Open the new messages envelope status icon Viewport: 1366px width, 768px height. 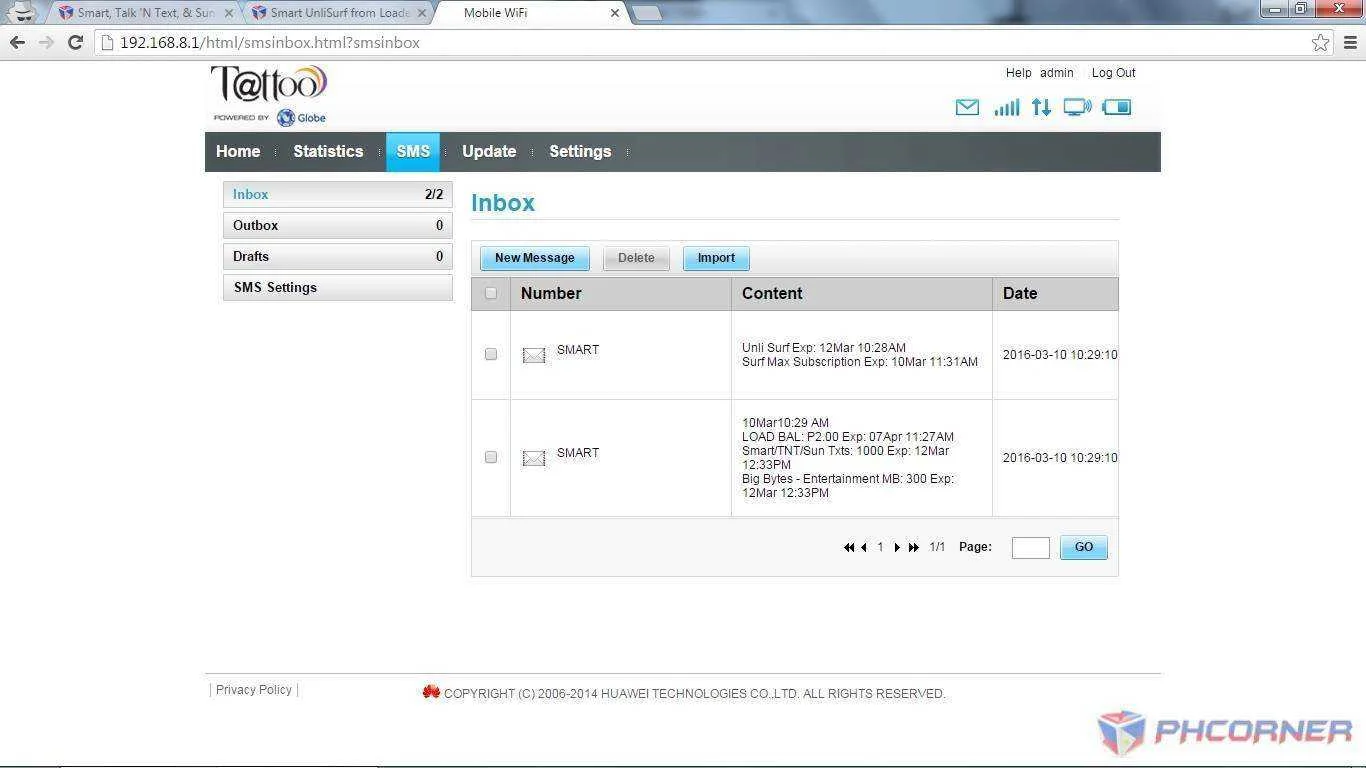point(967,107)
